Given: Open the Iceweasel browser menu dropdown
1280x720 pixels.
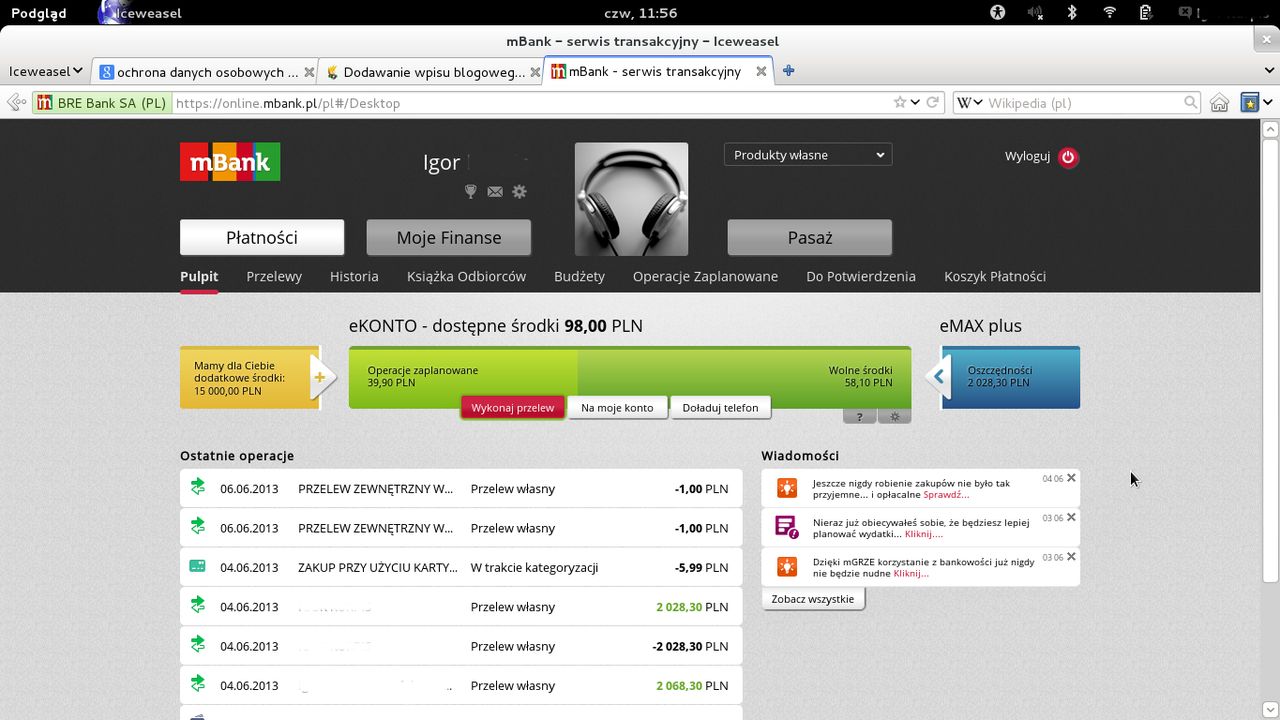Looking at the screenshot, I should coord(46,72).
